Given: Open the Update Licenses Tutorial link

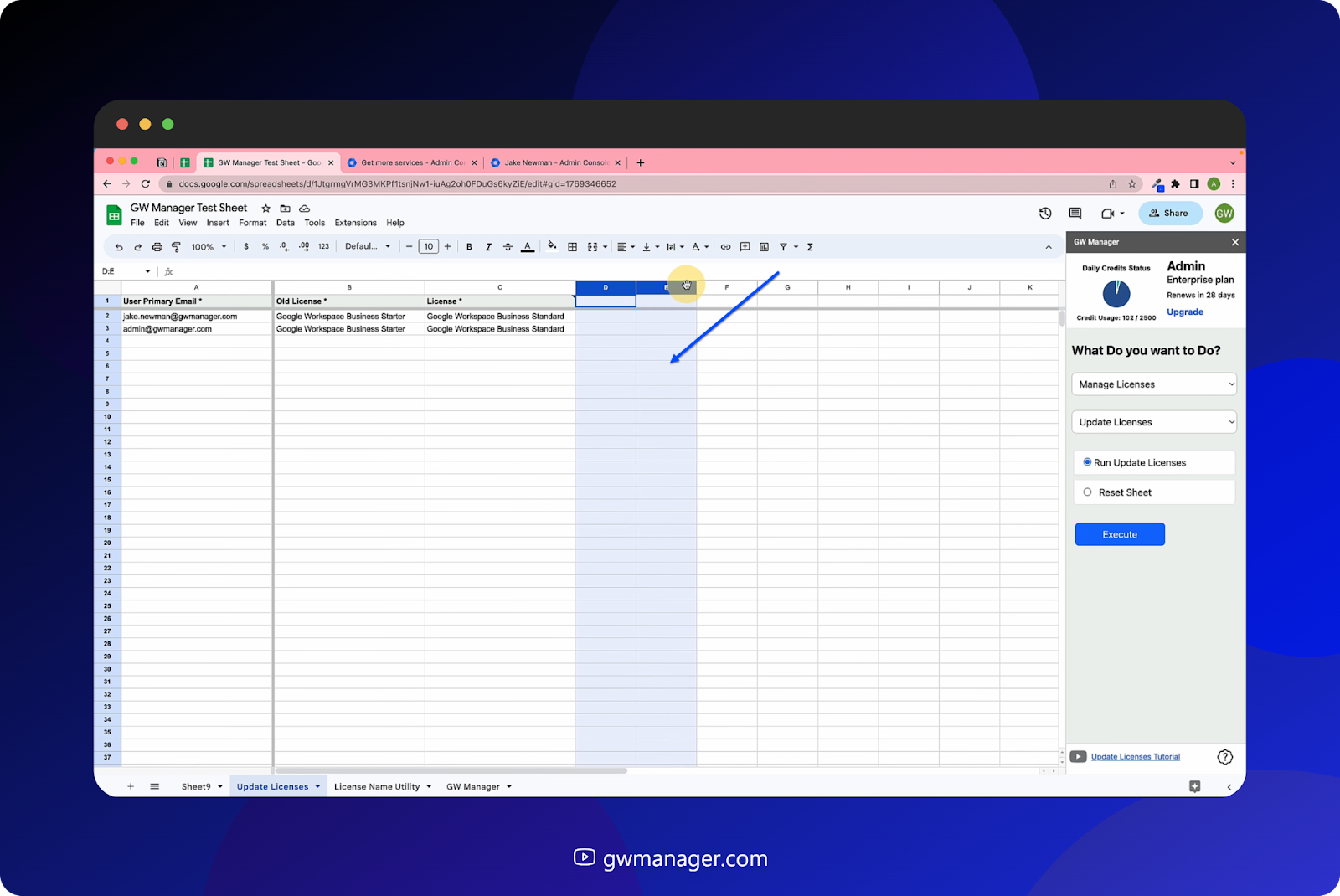Looking at the screenshot, I should [x=1136, y=757].
